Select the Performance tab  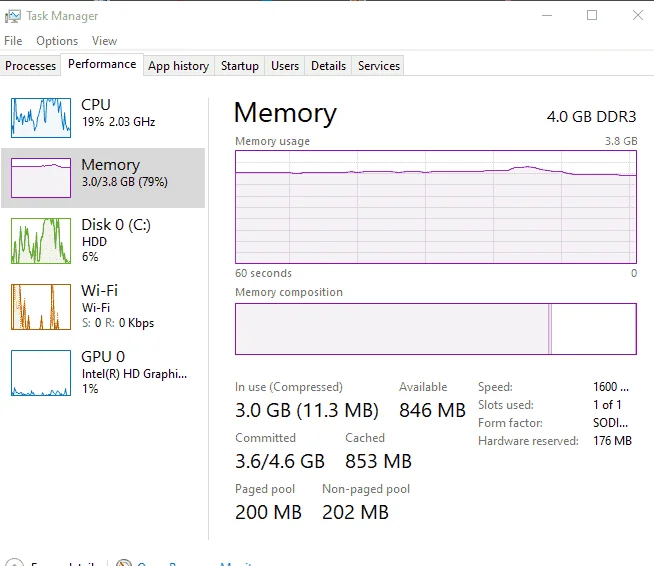click(102, 64)
